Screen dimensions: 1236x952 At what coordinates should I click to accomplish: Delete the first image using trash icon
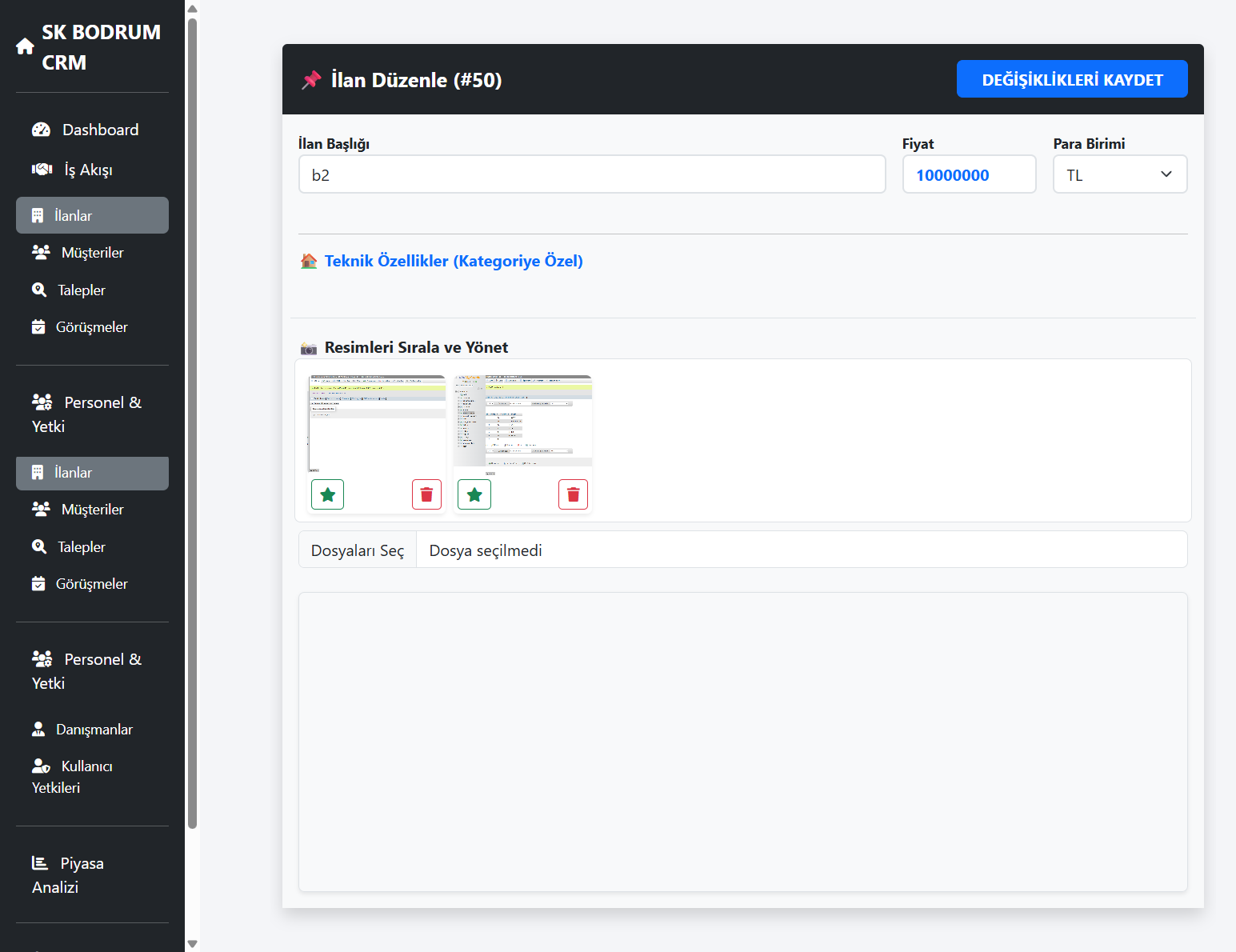pos(426,494)
